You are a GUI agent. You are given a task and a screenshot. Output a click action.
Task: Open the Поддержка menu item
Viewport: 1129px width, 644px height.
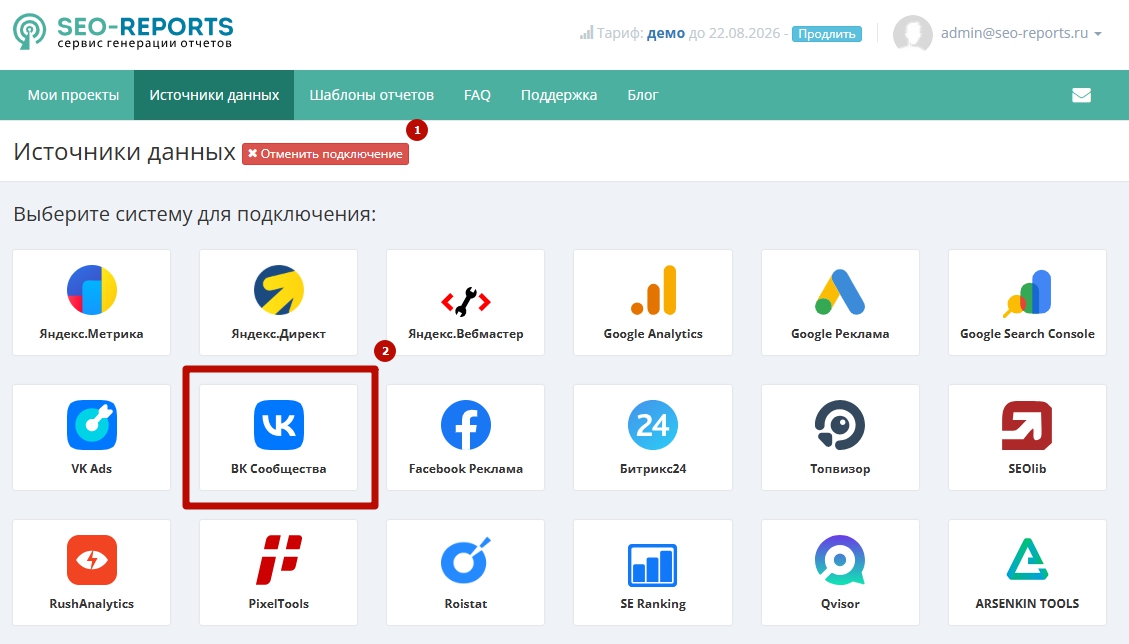point(559,95)
